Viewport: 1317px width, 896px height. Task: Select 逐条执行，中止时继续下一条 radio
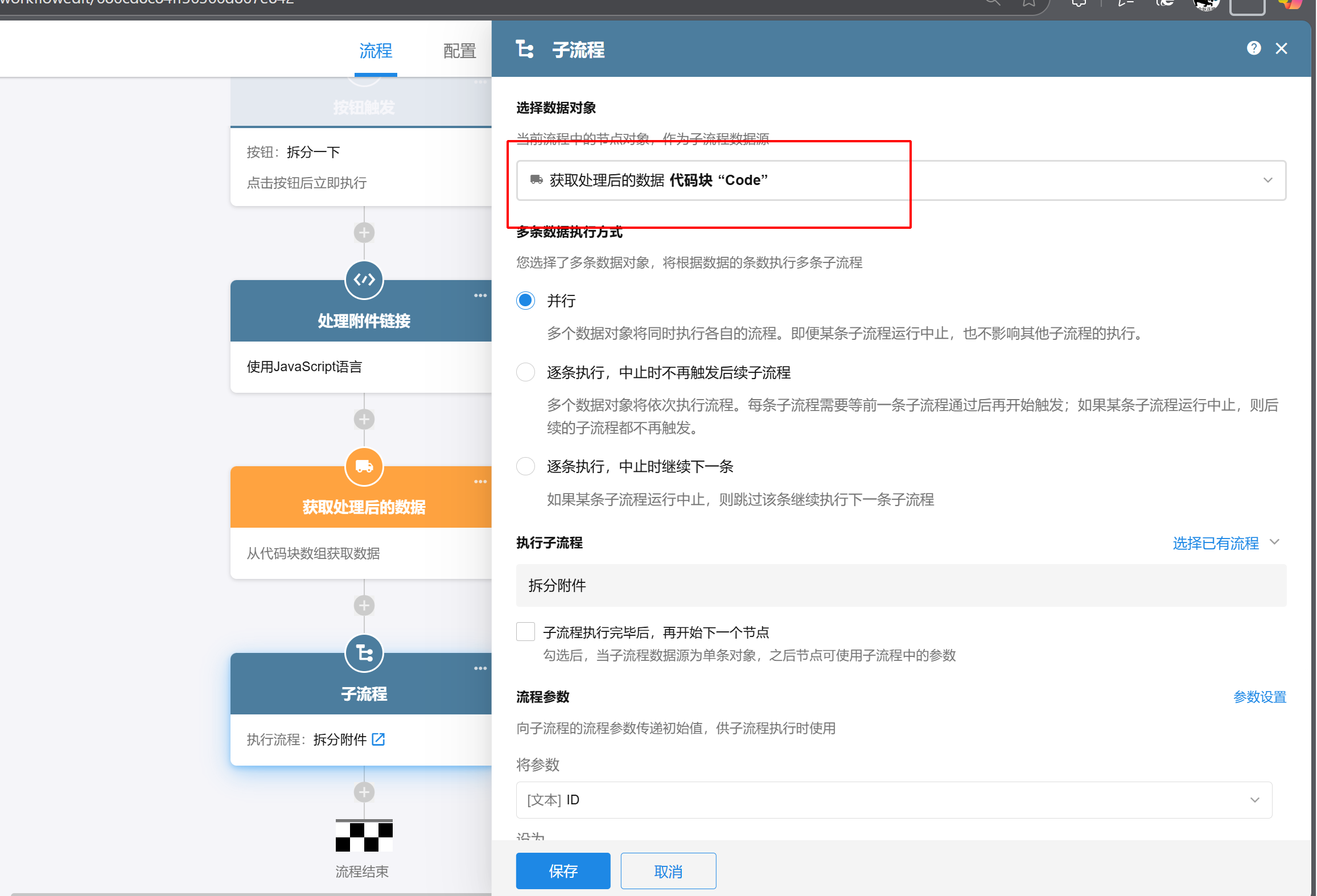point(525,466)
